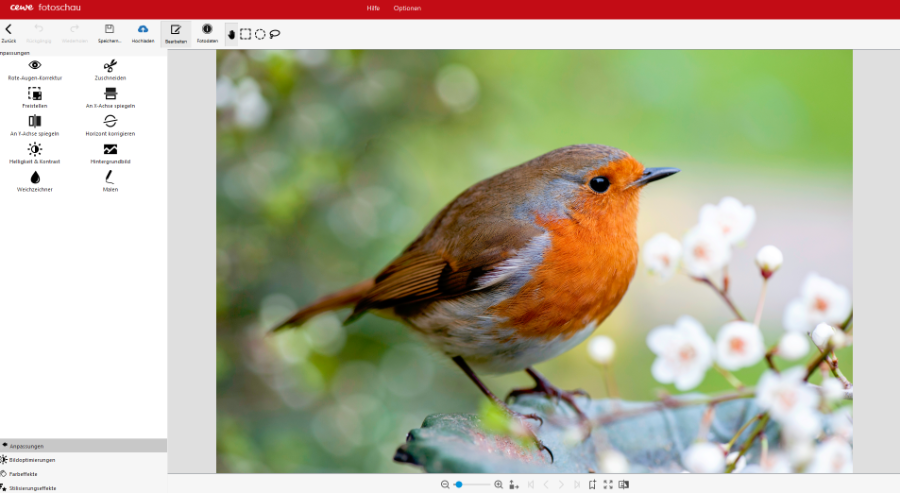Click the rotate/orientation icon beside zoom
The height and width of the screenshot is (493, 900).
514,484
